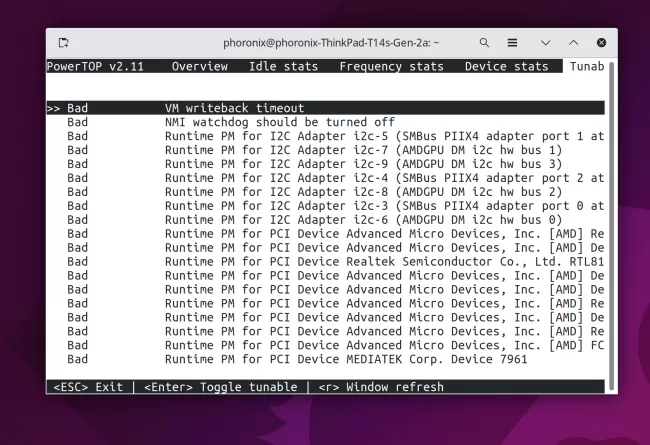Click the terminal vertical scrollbar
Viewport: 650px width, 445px height.
click(611, 226)
